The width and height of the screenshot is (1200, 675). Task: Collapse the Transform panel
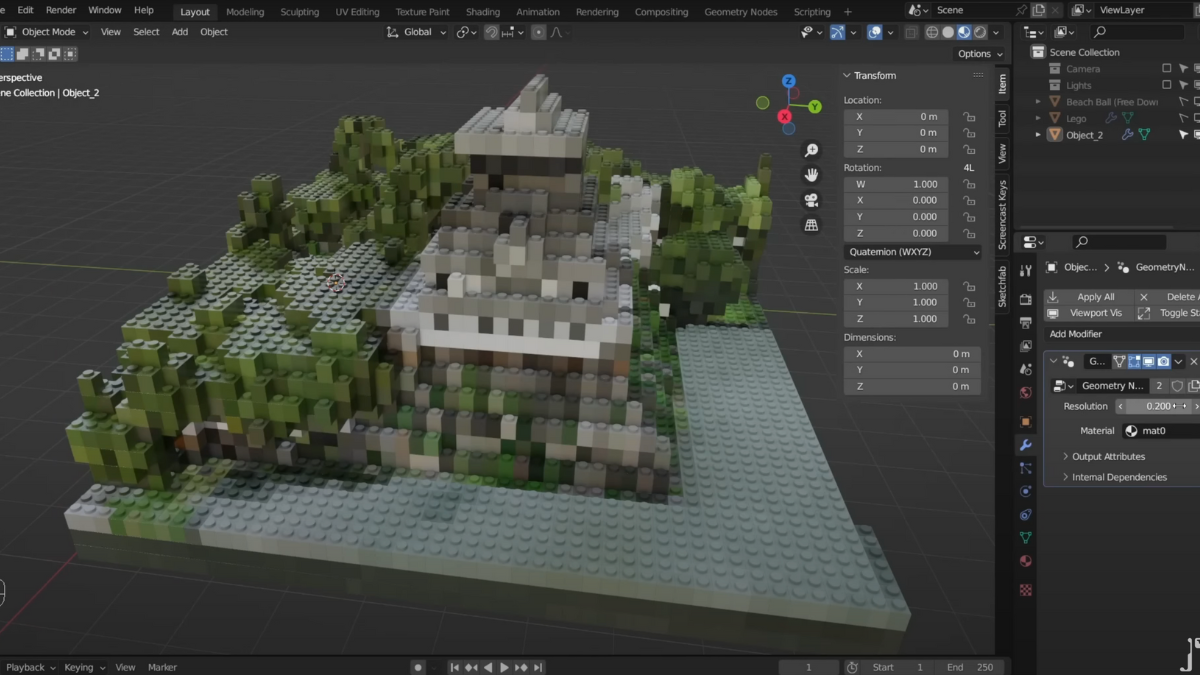click(x=846, y=75)
